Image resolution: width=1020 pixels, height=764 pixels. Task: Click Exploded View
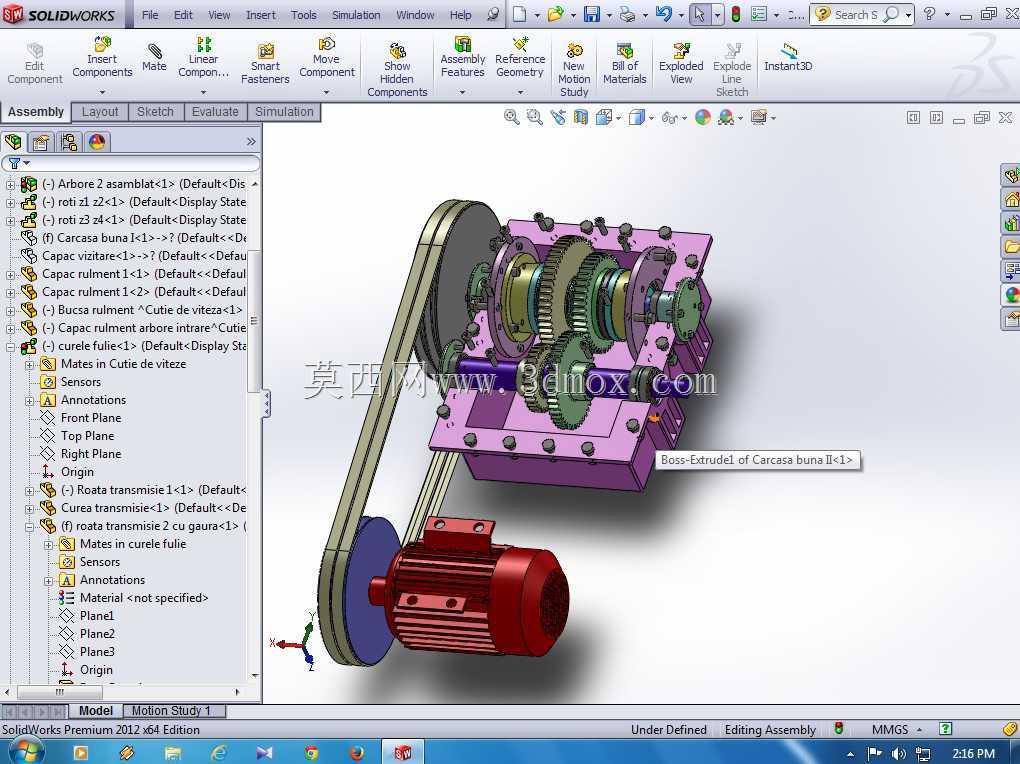tap(681, 64)
